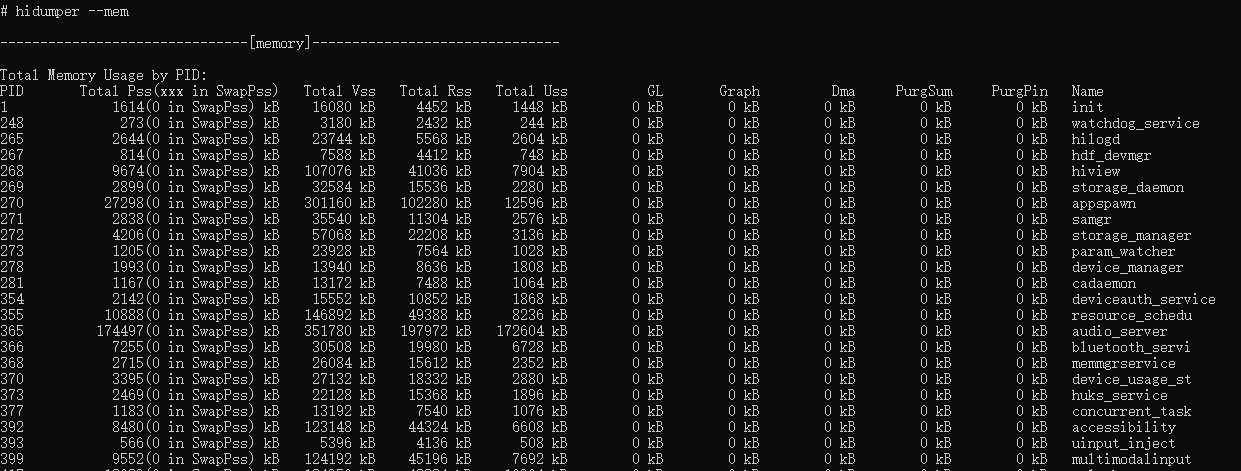Viewport: 1241px width, 471px height.
Task: Click the Total Vss column header
Action: pyautogui.click(x=339, y=91)
